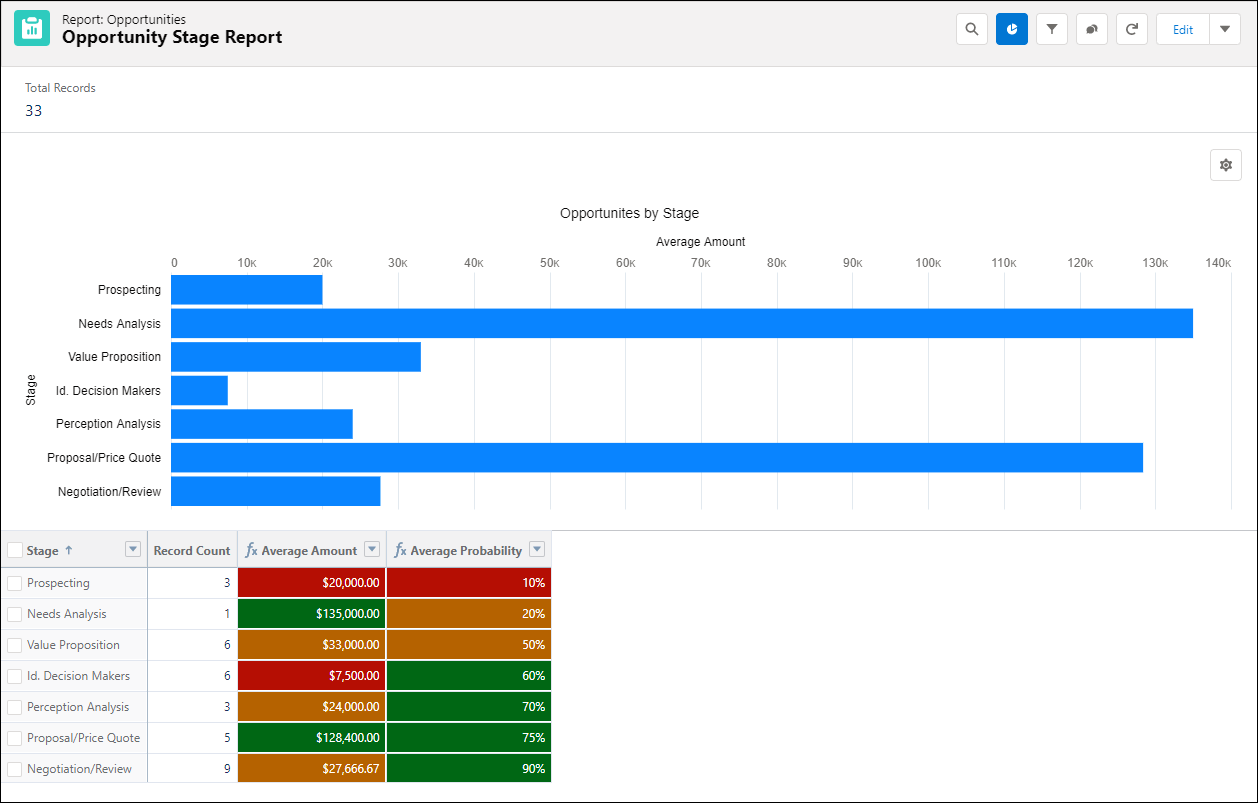The height and width of the screenshot is (803, 1258).
Task: Click the Edit button
Action: (1182, 29)
